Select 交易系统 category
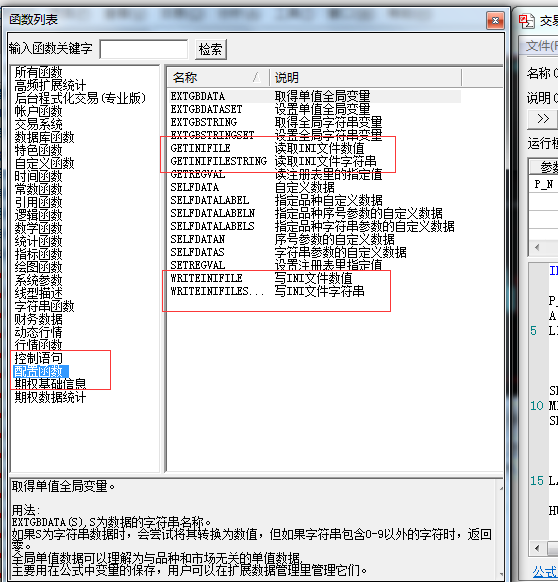Viewport: 558px width, 582px height. point(38,124)
